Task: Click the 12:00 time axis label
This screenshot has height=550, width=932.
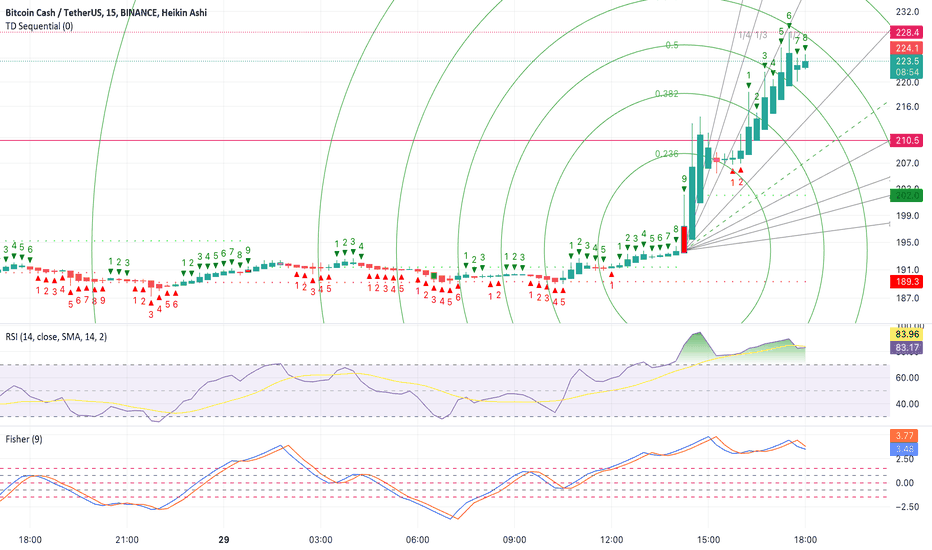Action: [x=612, y=540]
